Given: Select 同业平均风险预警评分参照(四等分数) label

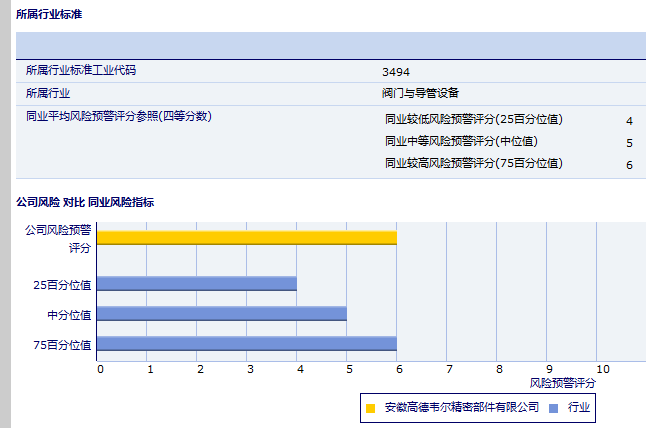Looking at the screenshot, I should [118, 116].
